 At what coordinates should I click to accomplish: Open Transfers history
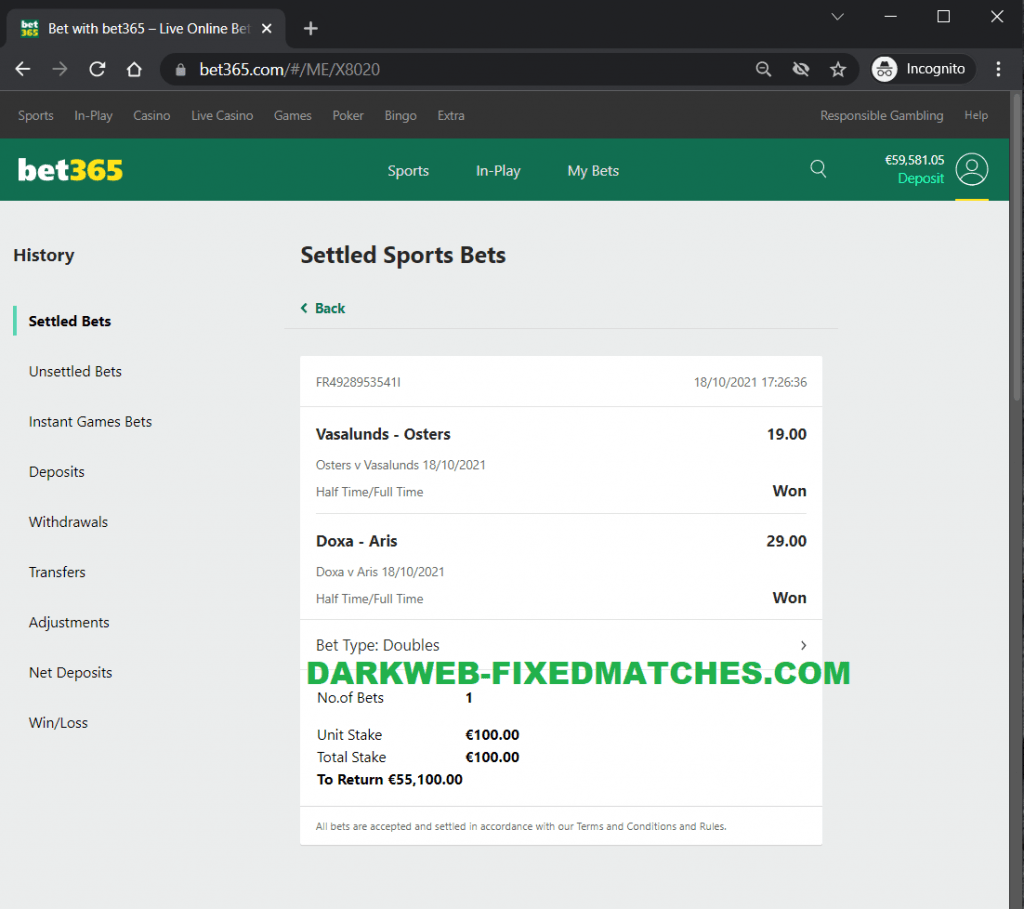point(57,572)
